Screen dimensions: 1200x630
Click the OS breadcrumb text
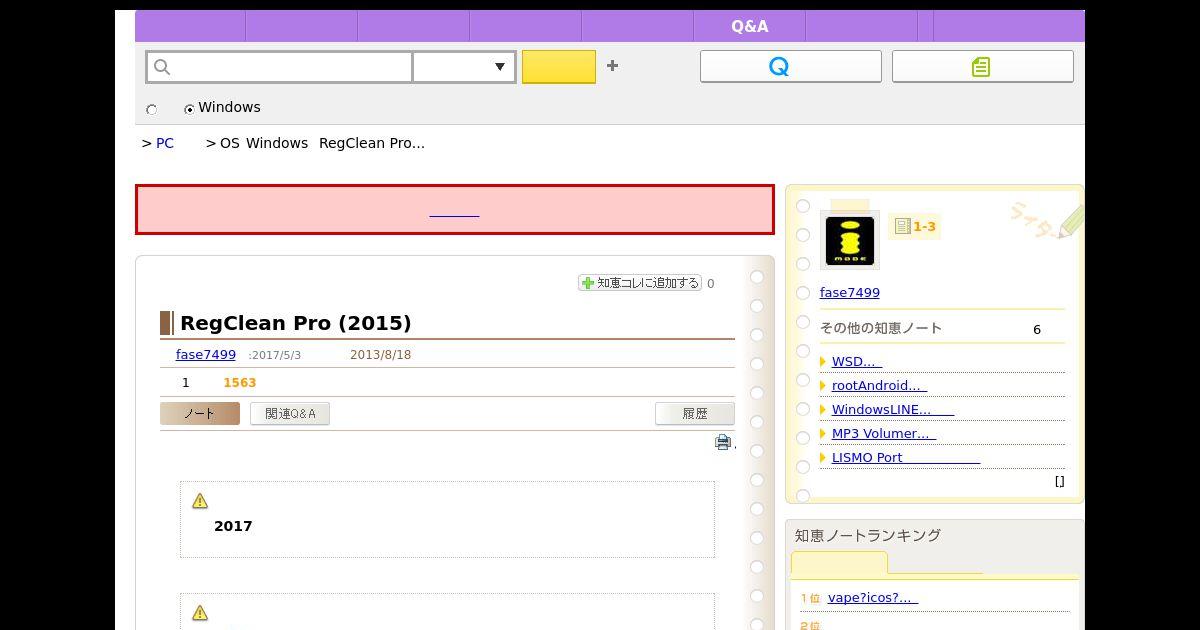coord(230,143)
